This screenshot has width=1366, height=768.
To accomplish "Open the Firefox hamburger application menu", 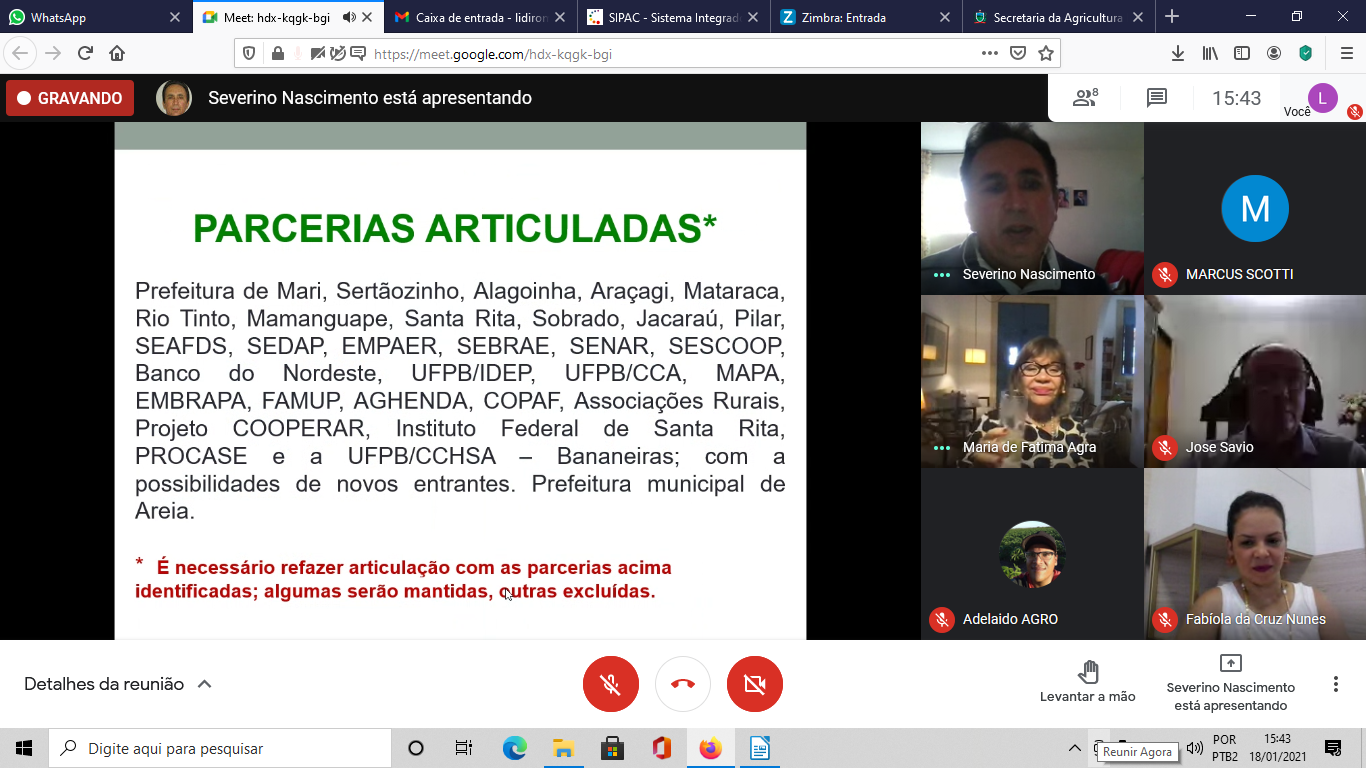I will pyautogui.click(x=1346, y=54).
